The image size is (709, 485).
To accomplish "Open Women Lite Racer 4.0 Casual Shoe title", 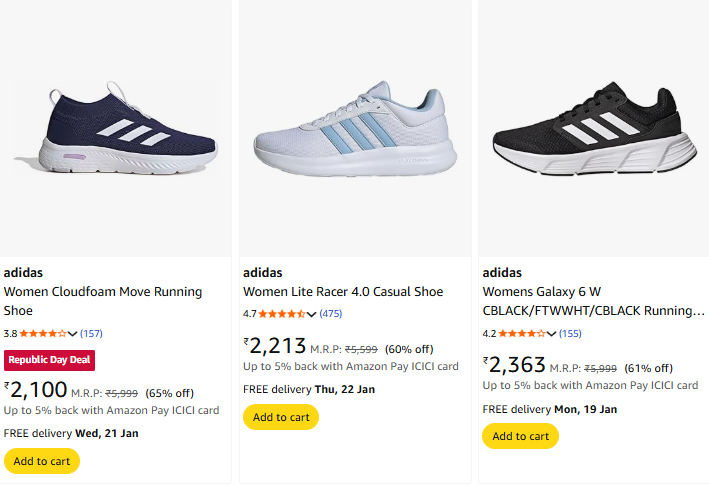I will pos(343,292).
